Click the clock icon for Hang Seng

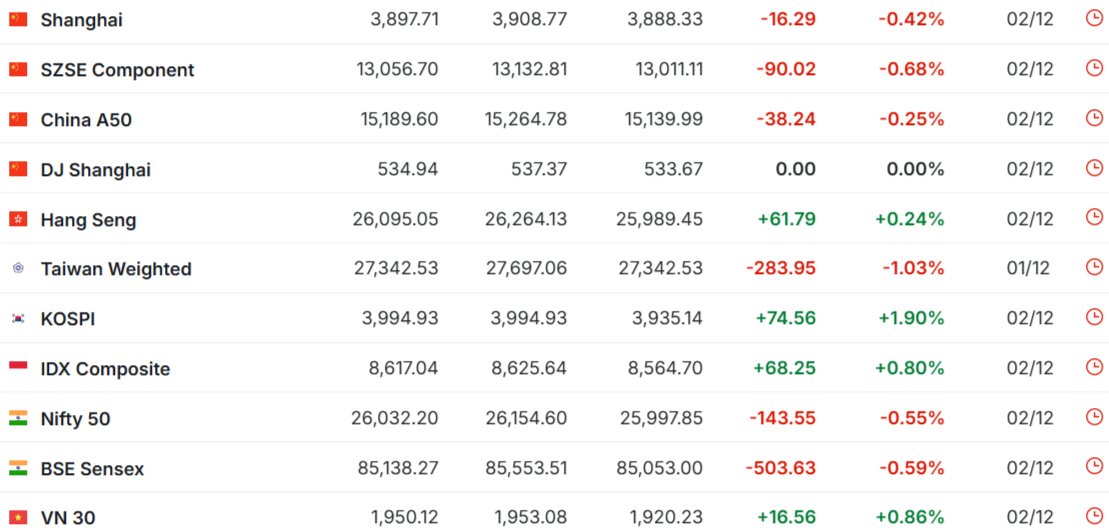[1094, 218]
